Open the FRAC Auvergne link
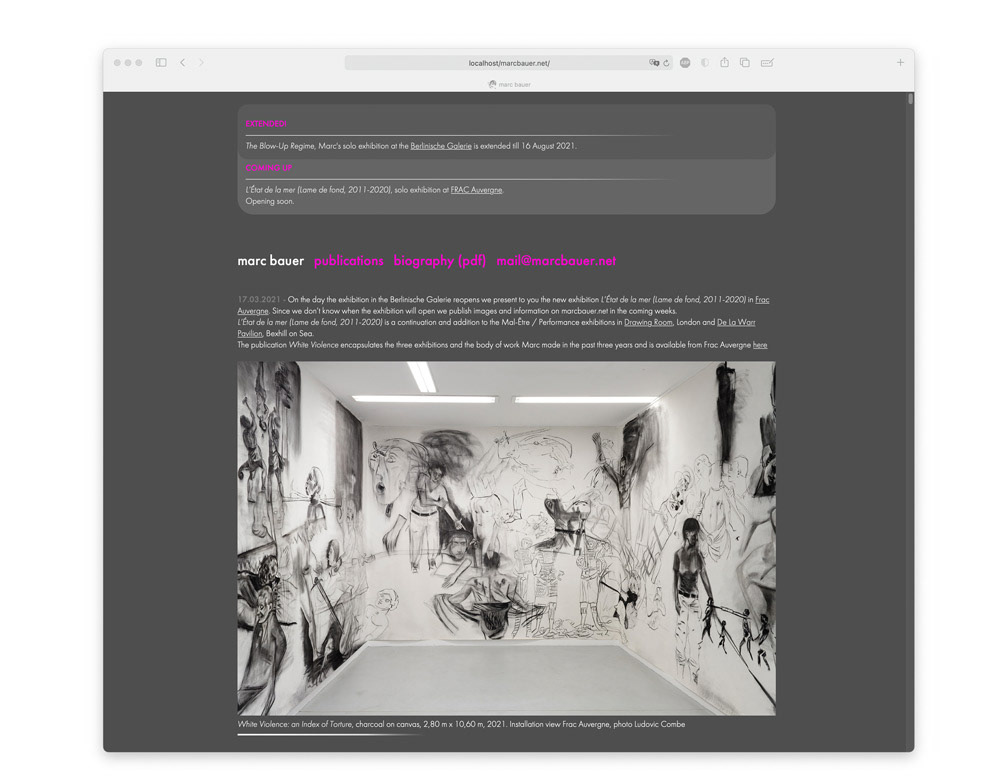The image size is (996, 778). pos(476,189)
